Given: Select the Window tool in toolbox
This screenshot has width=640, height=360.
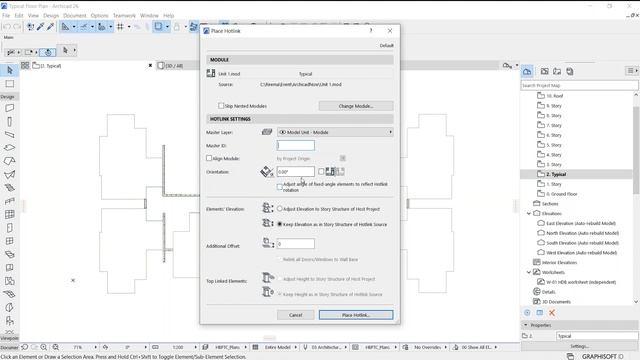Looking at the screenshot, I should point(9,241).
